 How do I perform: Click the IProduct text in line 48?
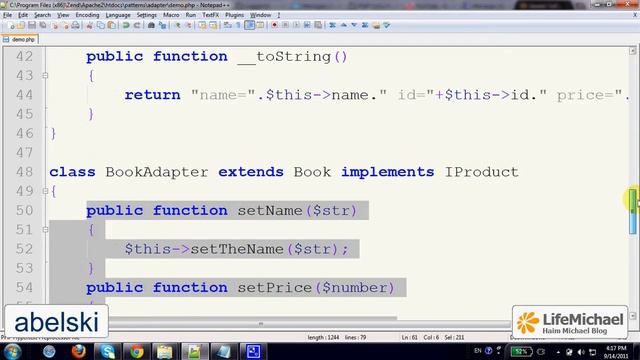click(x=482, y=172)
